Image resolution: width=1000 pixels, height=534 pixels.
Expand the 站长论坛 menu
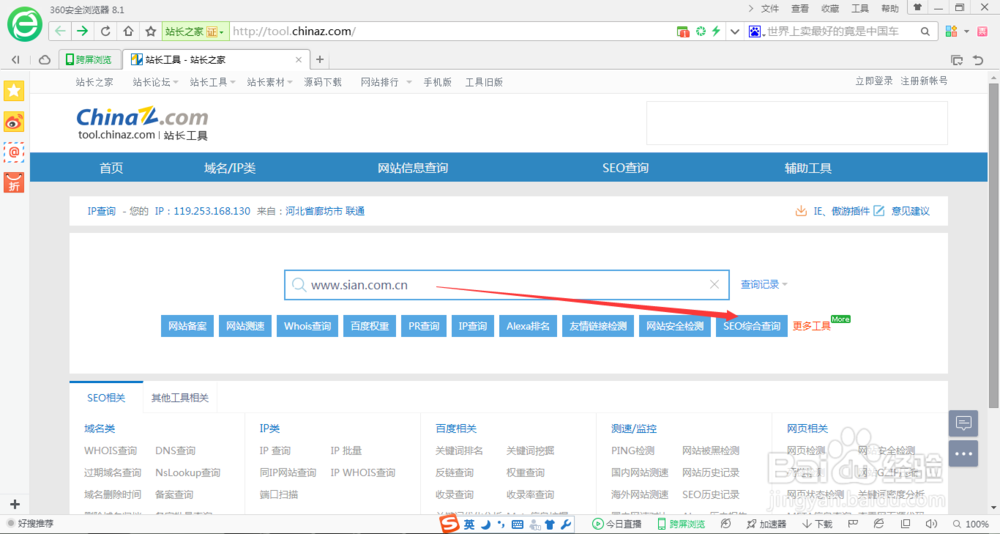pos(155,82)
